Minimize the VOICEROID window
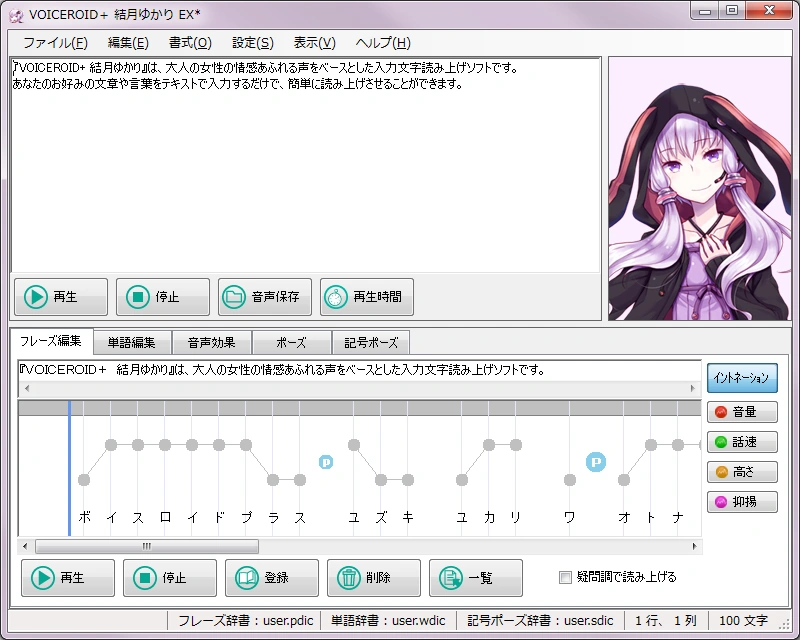Screen dimensions: 800x640 point(705,10)
